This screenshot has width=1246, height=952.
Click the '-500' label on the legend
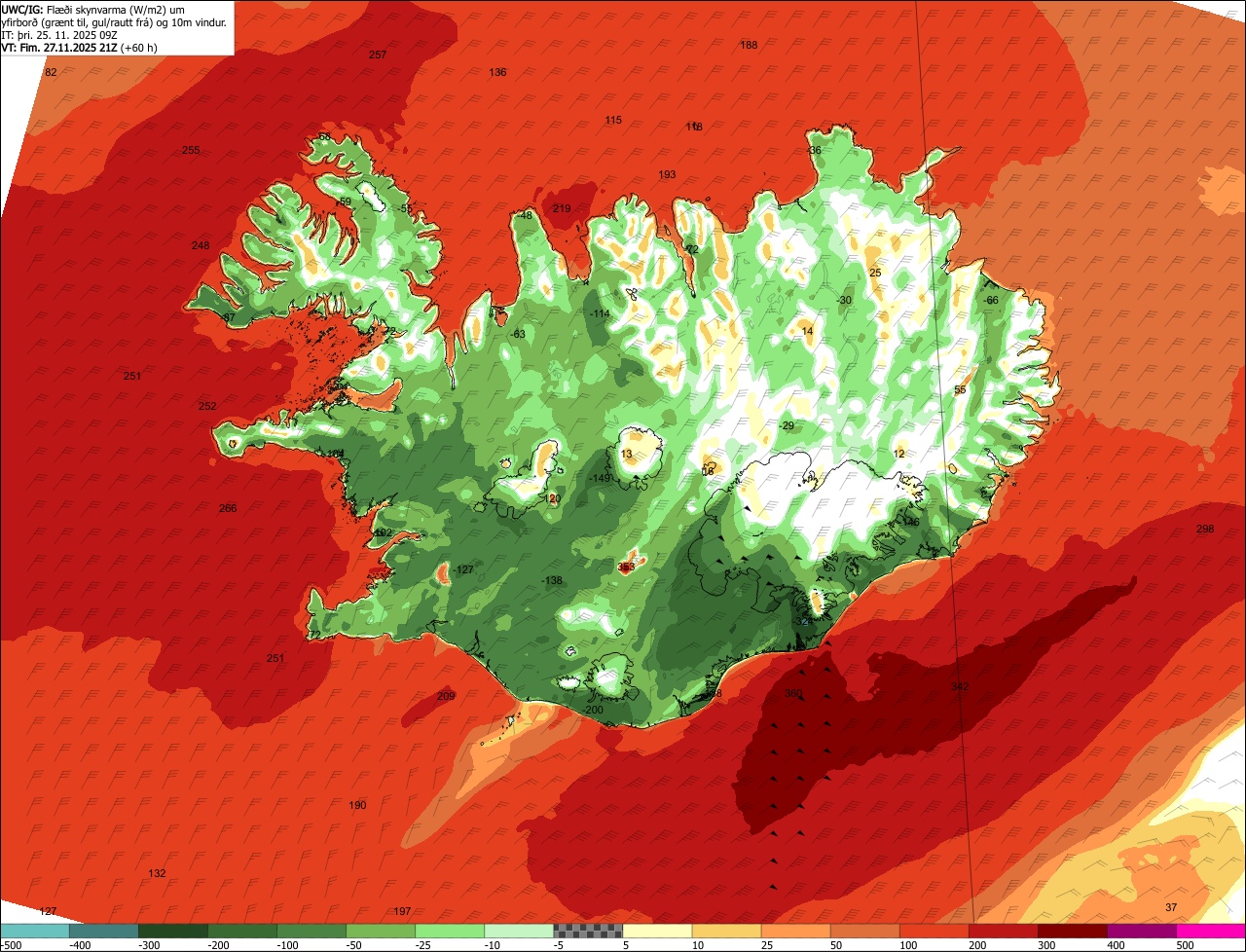pyautogui.click(x=12, y=944)
